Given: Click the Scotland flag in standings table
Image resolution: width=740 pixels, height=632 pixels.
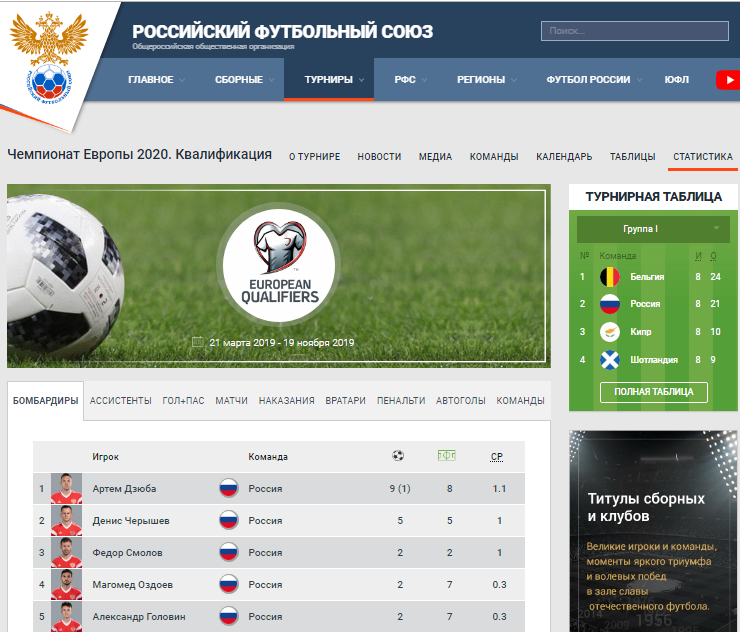Looking at the screenshot, I should [610, 360].
